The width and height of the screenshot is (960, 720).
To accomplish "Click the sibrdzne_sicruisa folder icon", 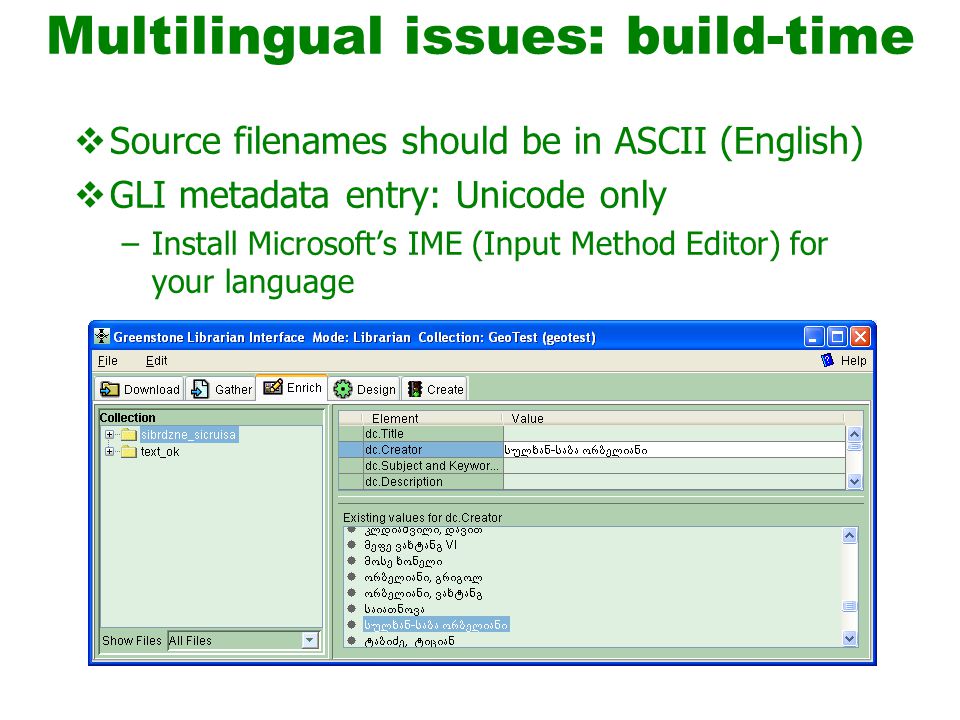I will (129, 435).
